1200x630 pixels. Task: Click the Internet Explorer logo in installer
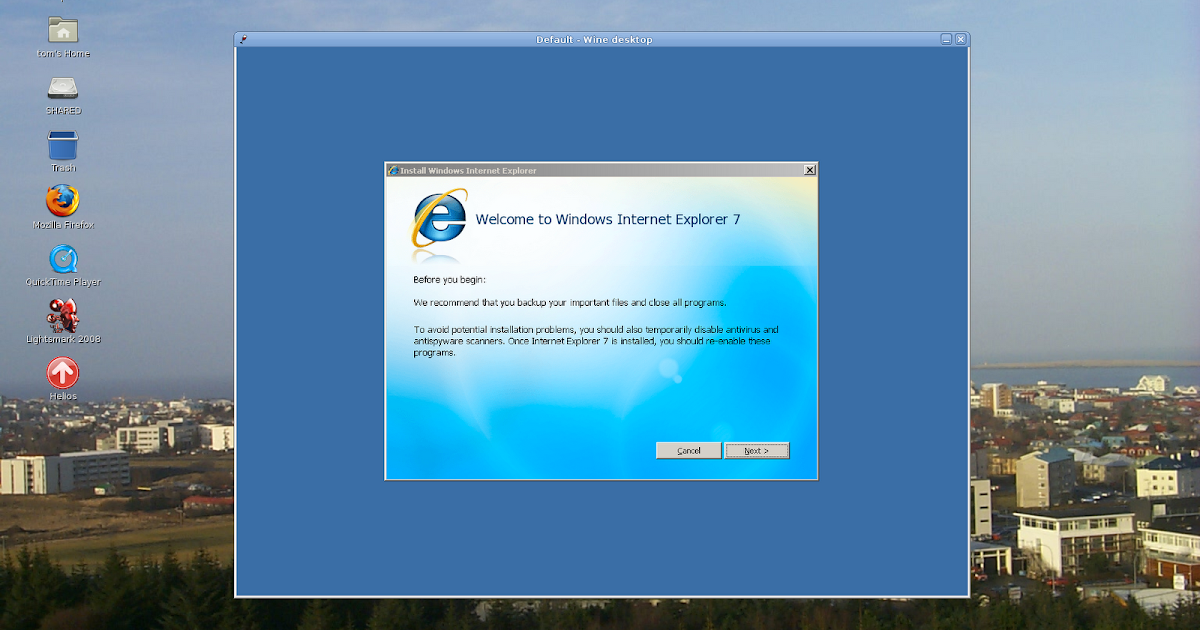click(440, 217)
